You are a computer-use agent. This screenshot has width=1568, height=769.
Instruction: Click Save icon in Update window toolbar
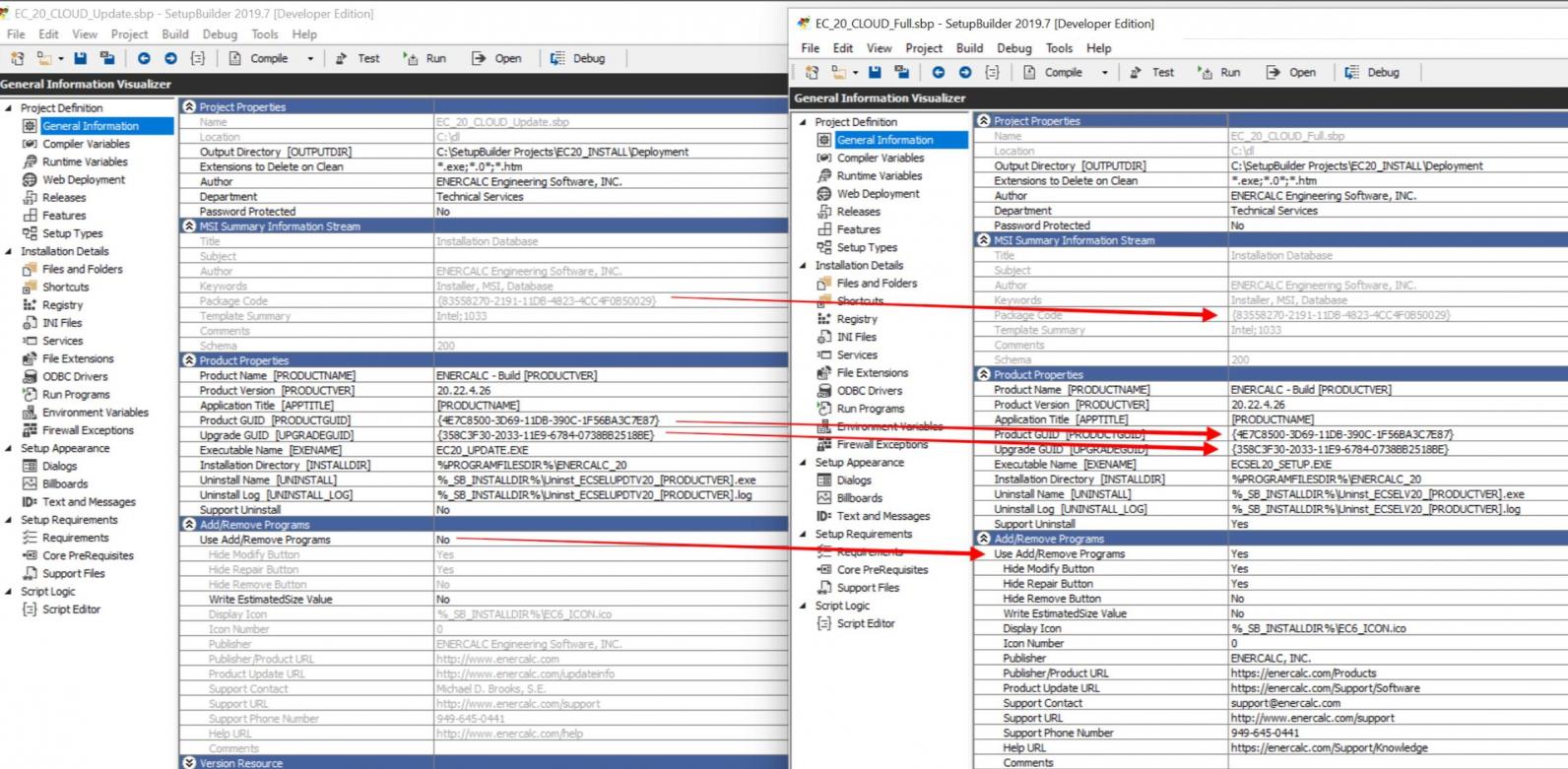(81, 58)
